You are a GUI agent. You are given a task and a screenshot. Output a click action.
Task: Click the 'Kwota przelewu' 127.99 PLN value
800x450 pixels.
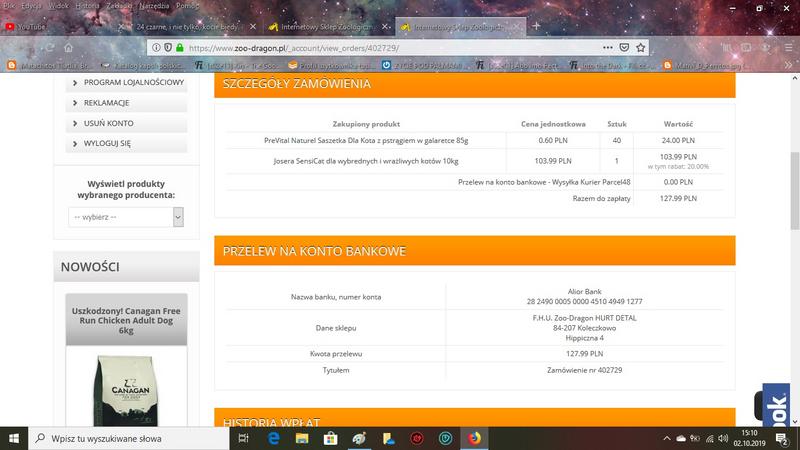(585, 354)
